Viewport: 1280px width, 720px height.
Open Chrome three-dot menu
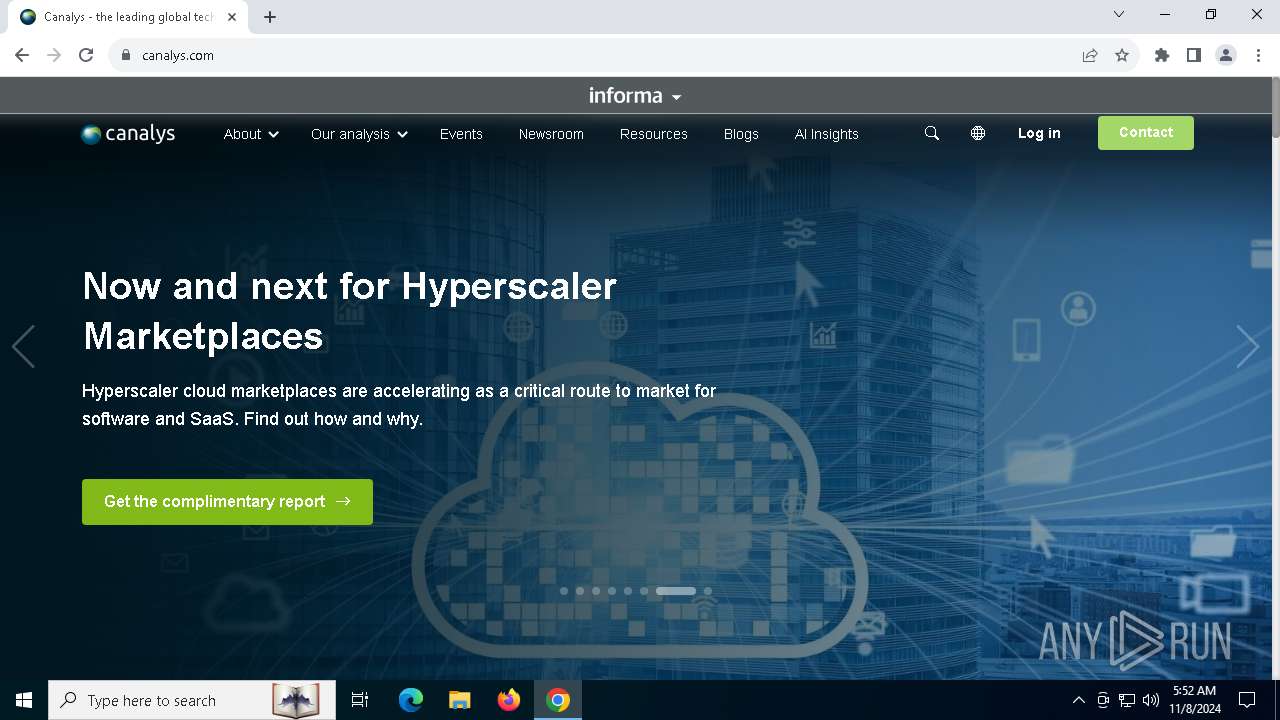click(x=1258, y=55)
